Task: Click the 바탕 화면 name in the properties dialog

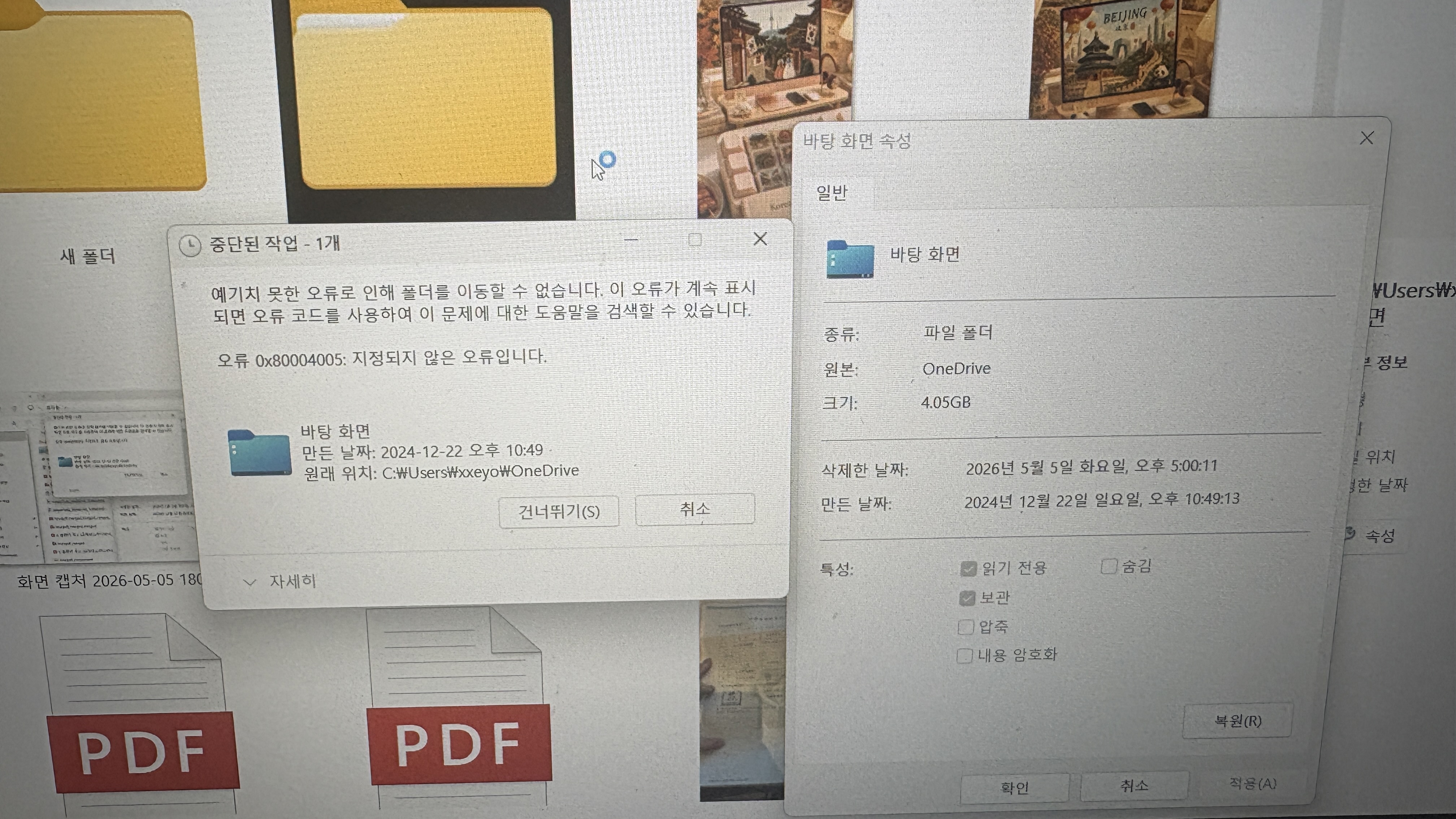Action: (x=925, y=254)
